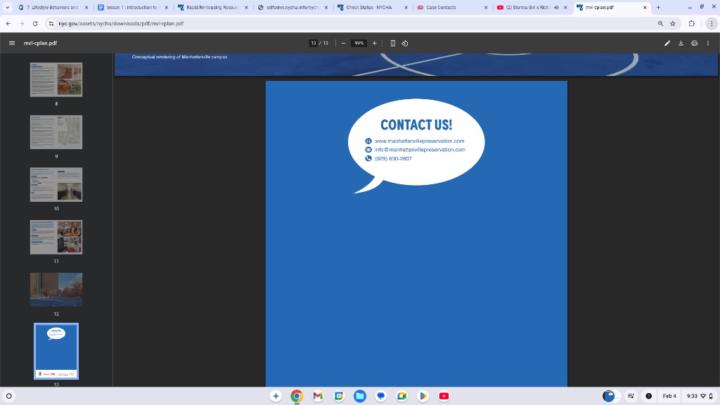Go back to the previous page
The height and width of the screenshot is (405, 720).
[x=8, y=23]
